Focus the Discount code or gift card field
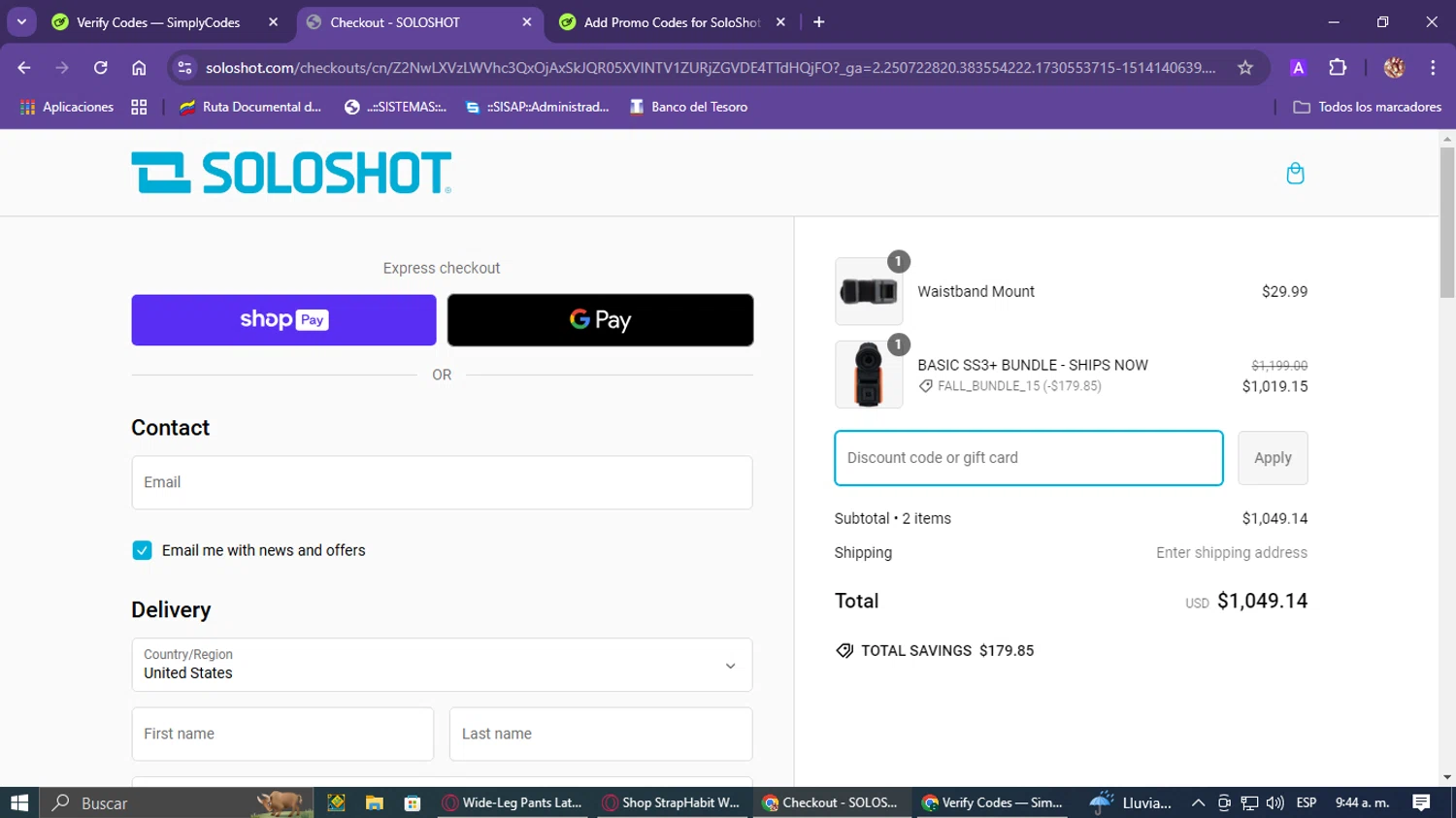The image size is (1456, 818). (x=1029, y=458)
